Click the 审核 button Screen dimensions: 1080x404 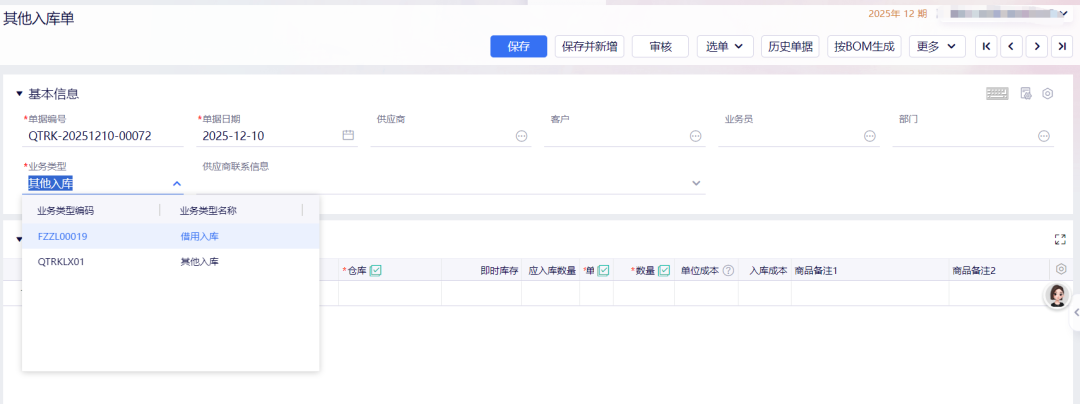click(661, 47)
